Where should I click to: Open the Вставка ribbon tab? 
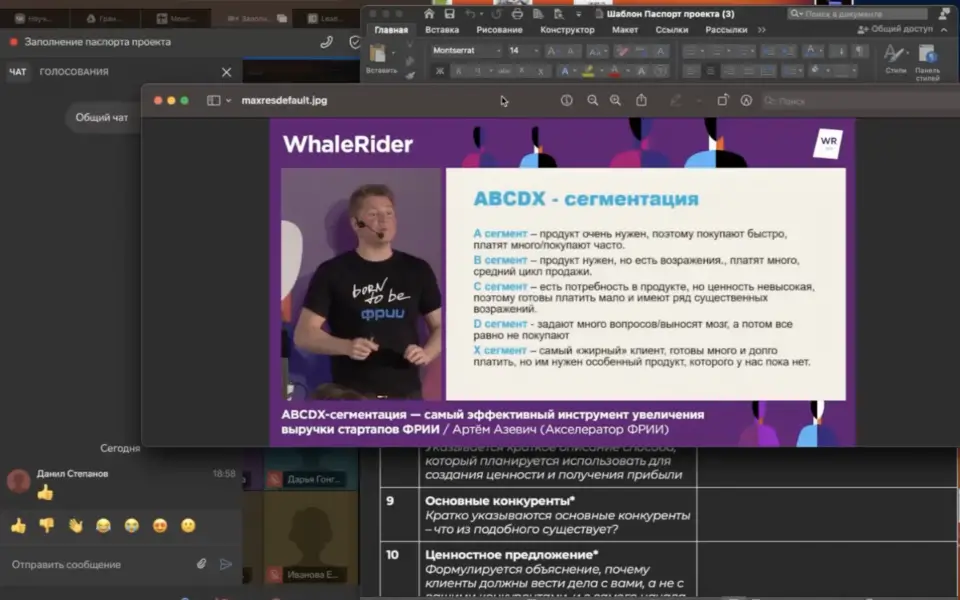click(441, 29)
